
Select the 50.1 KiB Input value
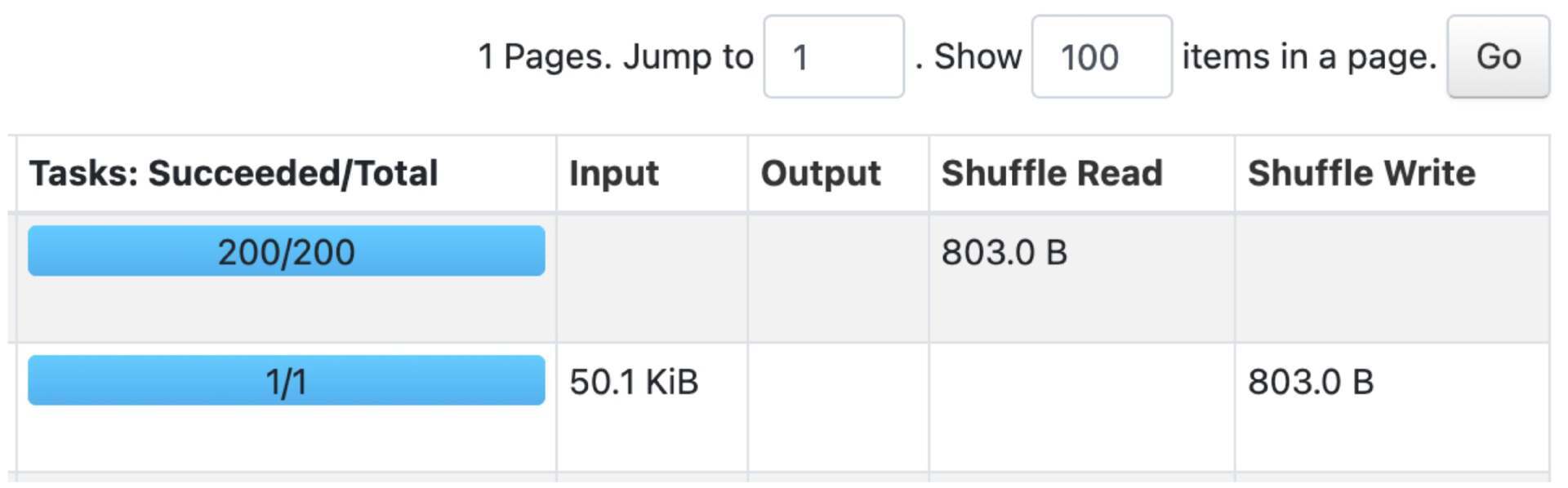(x=634, y=382)
